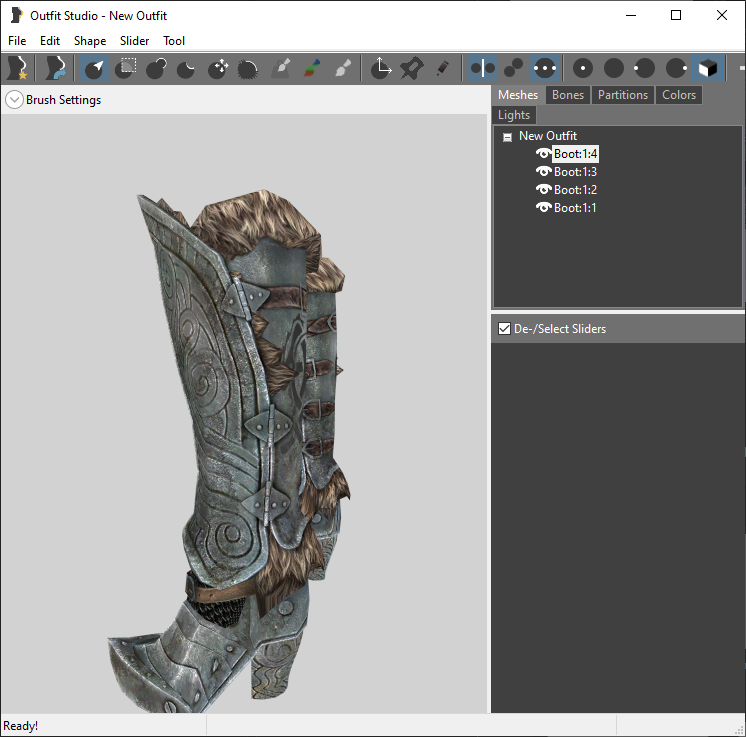Select the spiky Smooth brush
The width and height of the screenshot is (746, 737).
coord(248,68)
